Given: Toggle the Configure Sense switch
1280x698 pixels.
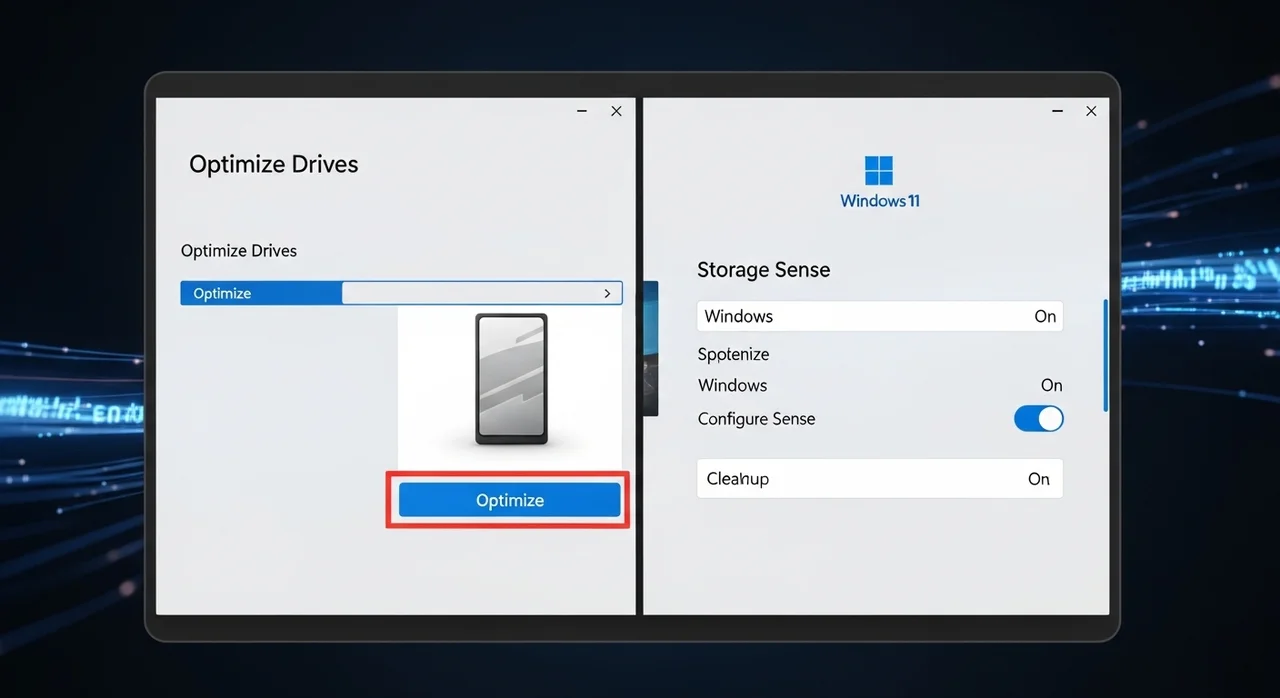Looking at the screenshot, I should [x=1038, y=419].
